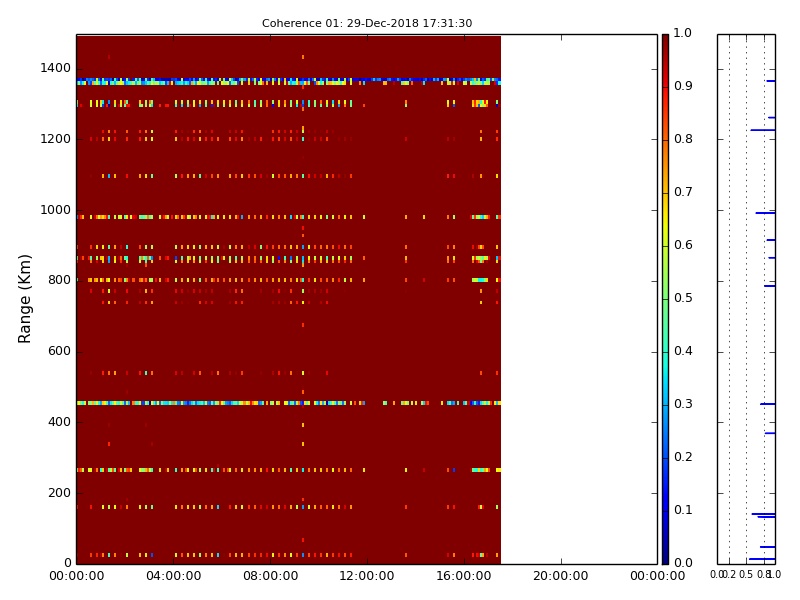Click the 0.1 colorbar tick label
The height and width of the screenshot is (600, 800).
click(x=683, y=510)
